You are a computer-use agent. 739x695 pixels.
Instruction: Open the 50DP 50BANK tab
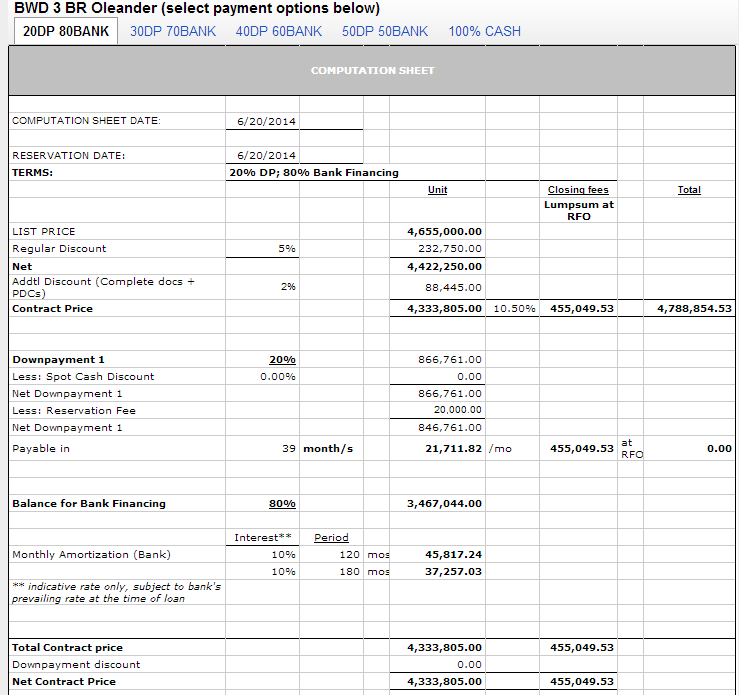click(x=385, y=32)
